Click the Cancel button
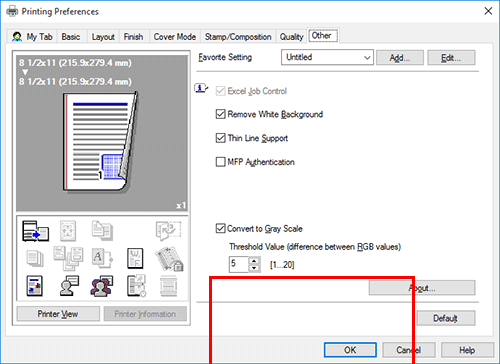 409,350
